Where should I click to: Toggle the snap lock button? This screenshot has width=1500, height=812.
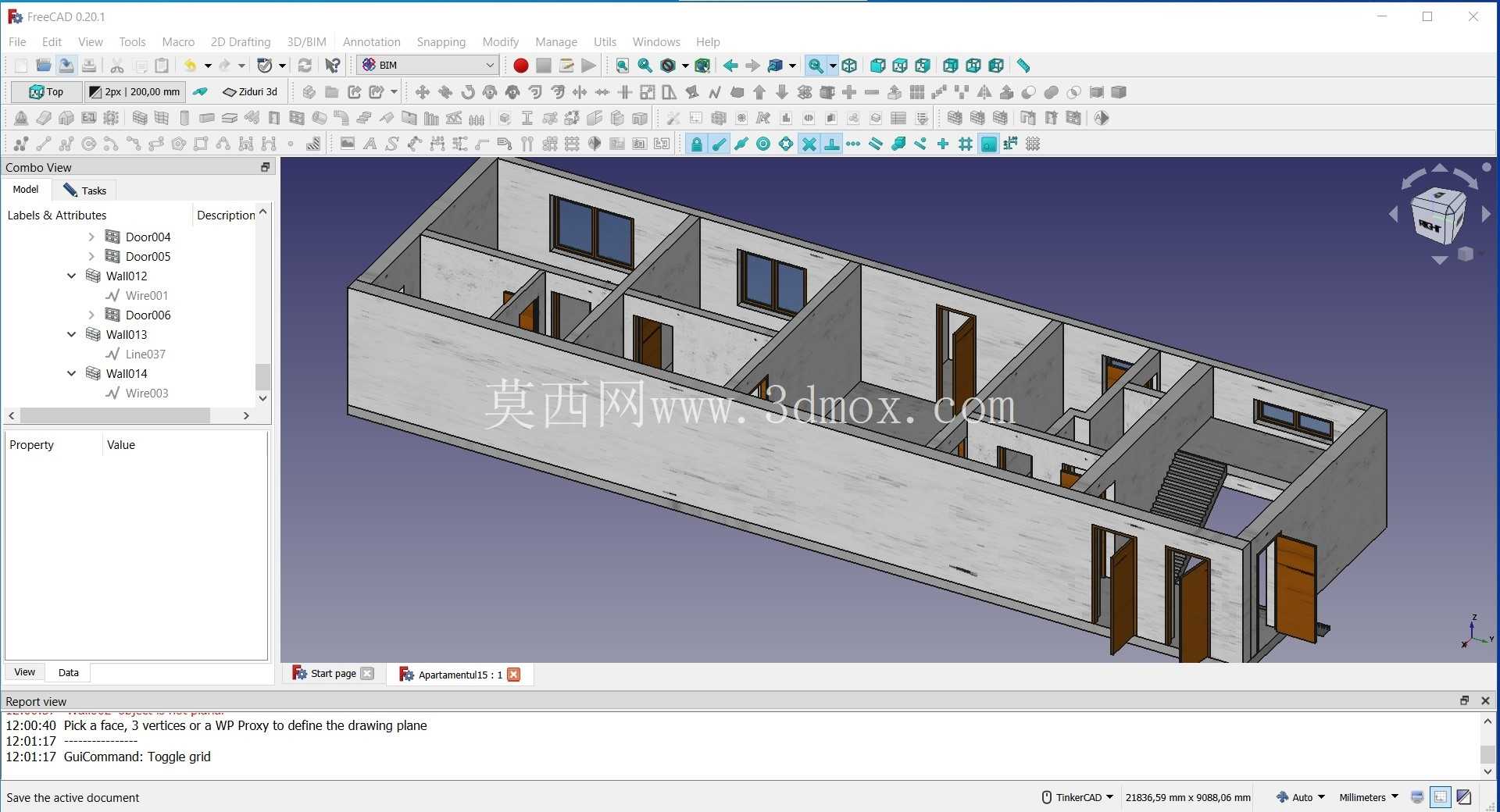696,144
